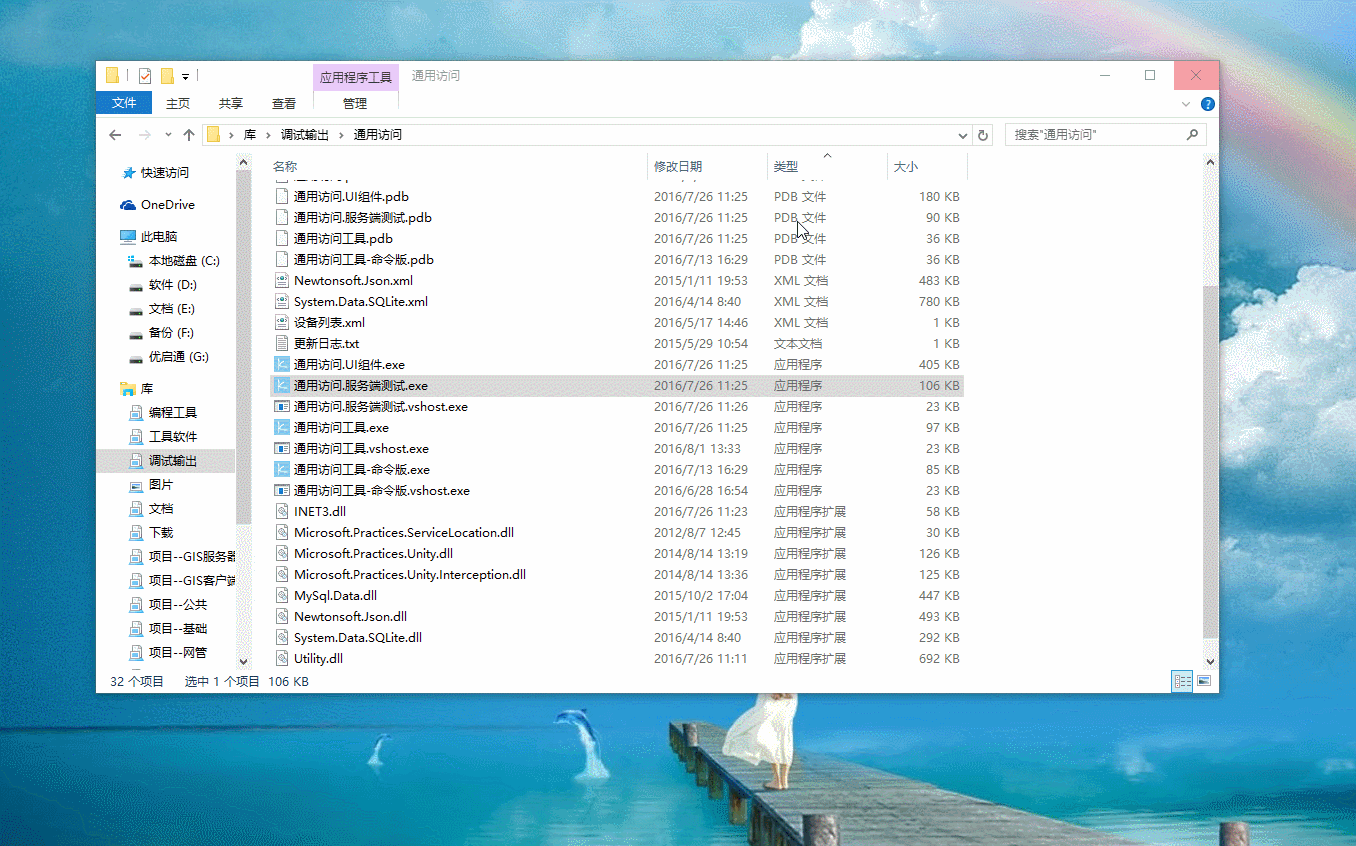The width and height of the screenshot is (1356, 846).
Task: Click the icon of MySql.Data.dll
Action: [x=282, y=596]
